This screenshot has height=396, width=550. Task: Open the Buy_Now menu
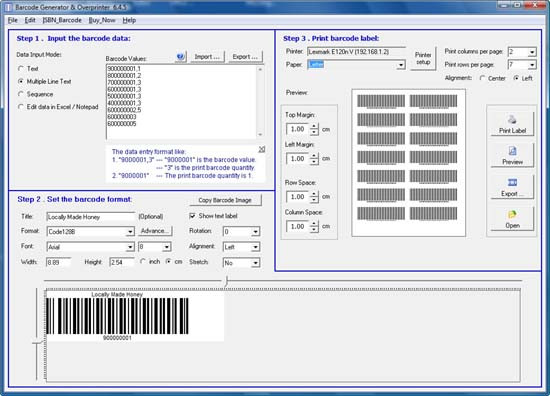[102, 20]
